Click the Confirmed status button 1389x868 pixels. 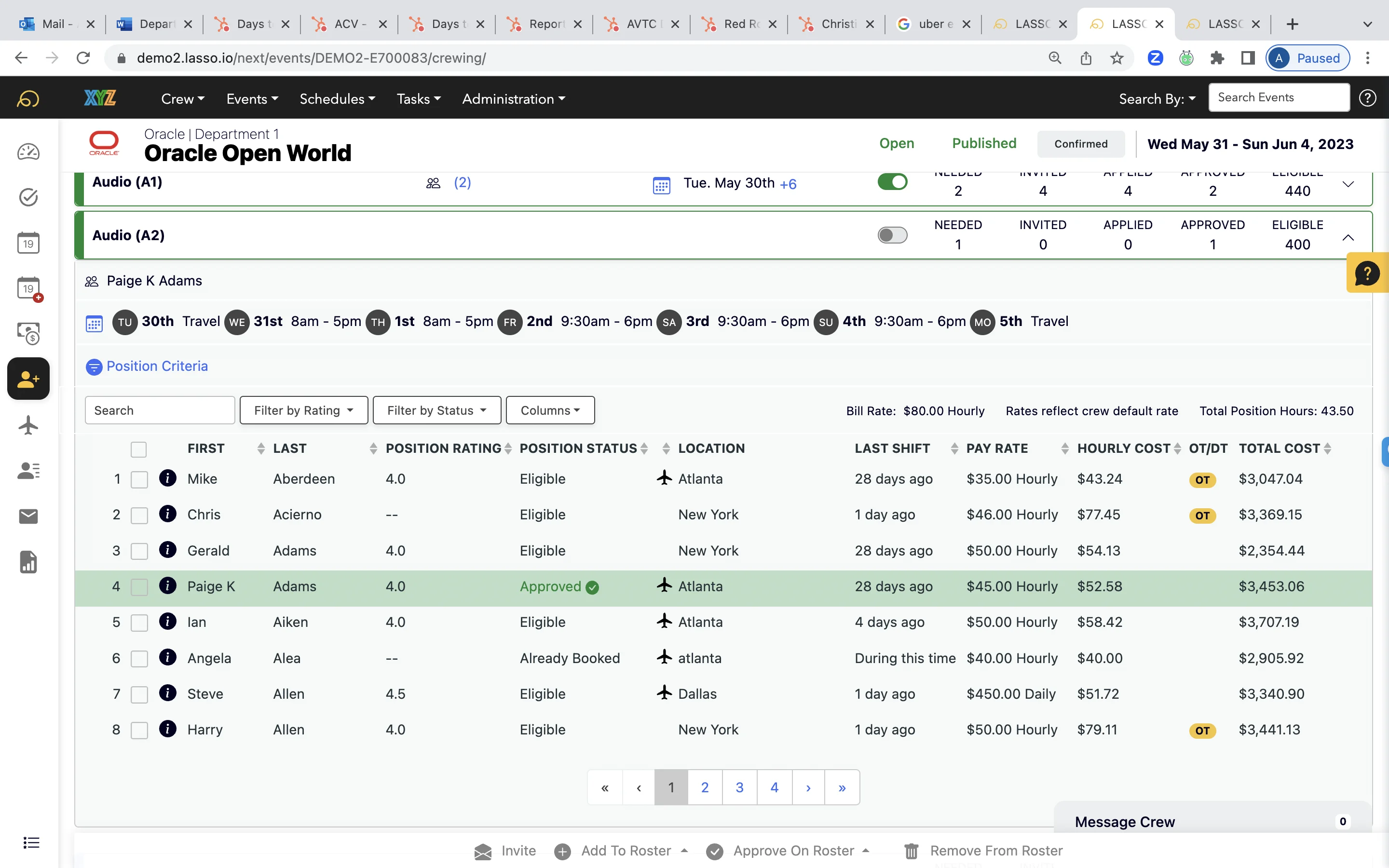[x=1081, y=144]
